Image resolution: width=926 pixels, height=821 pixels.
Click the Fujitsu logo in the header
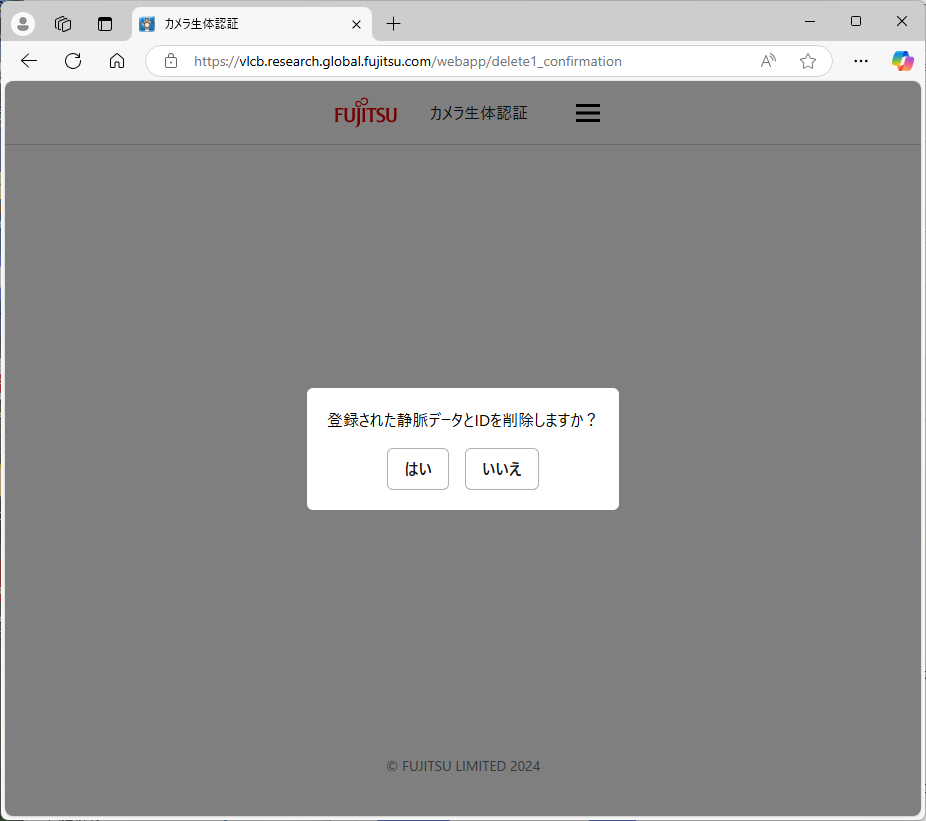(366, 112)
